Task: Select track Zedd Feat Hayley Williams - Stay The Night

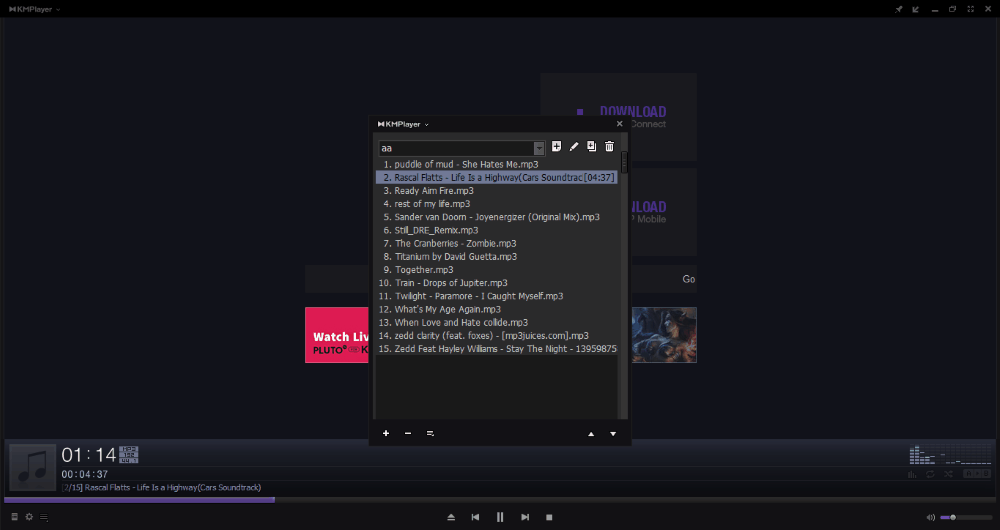Action: (496, 349)
